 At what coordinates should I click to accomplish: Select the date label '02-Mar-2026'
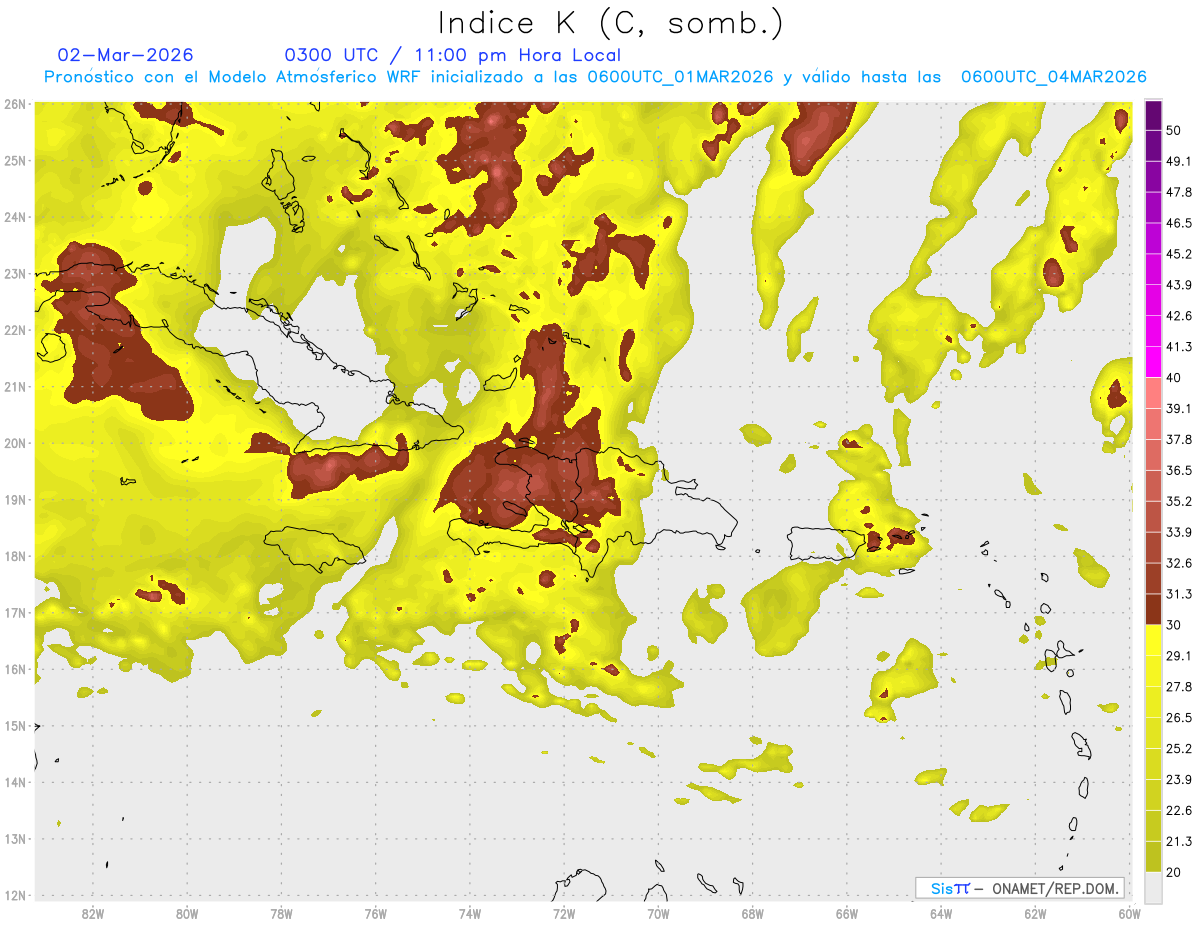[x=126, y=55]
